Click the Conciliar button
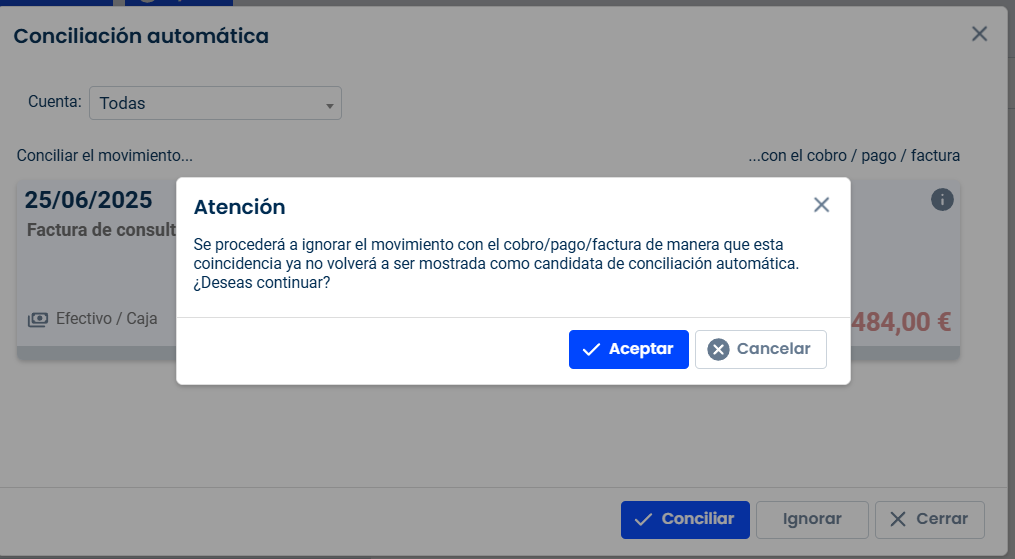The height and width of the screenshot is (559, 1015). tap(685, 520)
